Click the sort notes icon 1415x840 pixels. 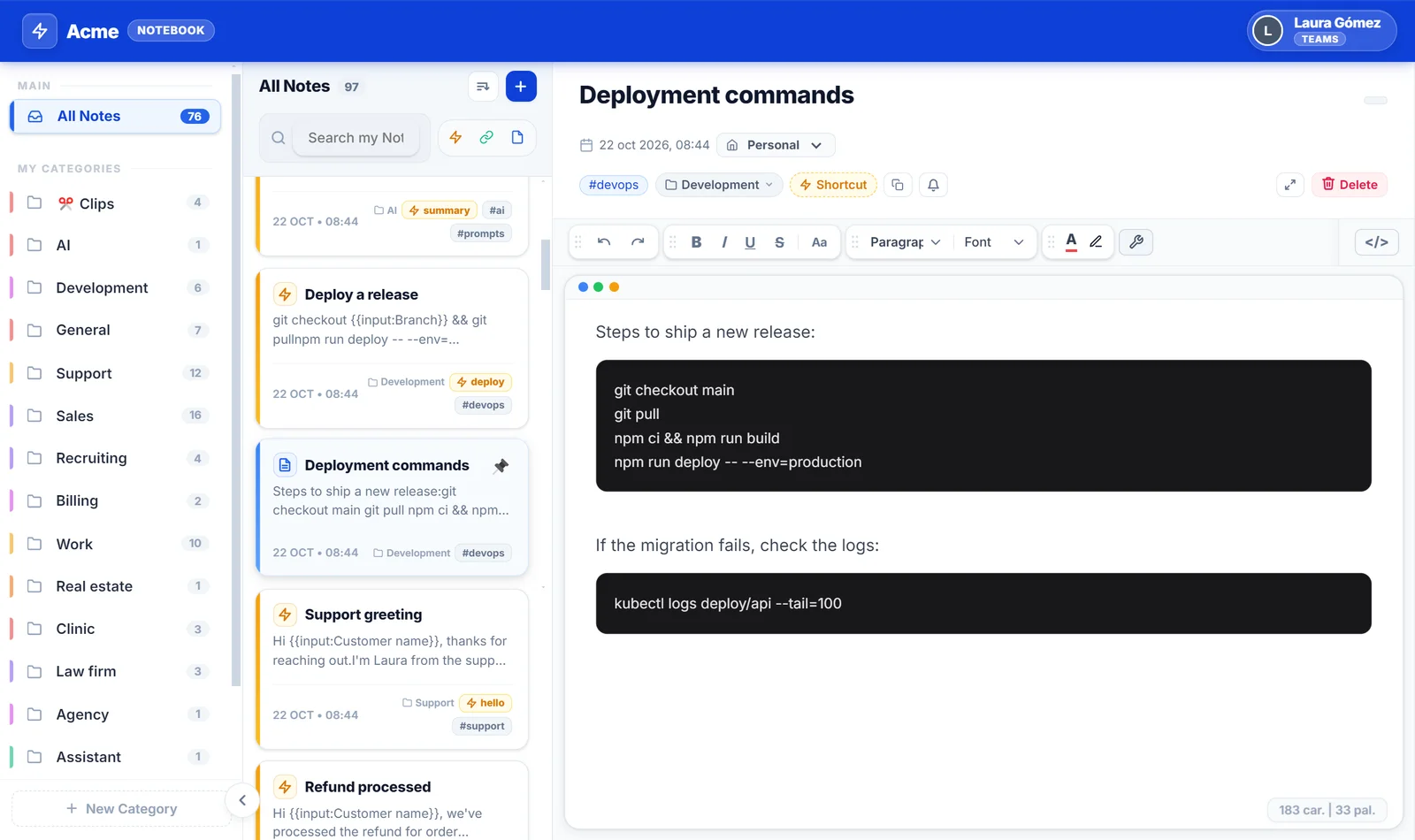[x=482, y=87]
